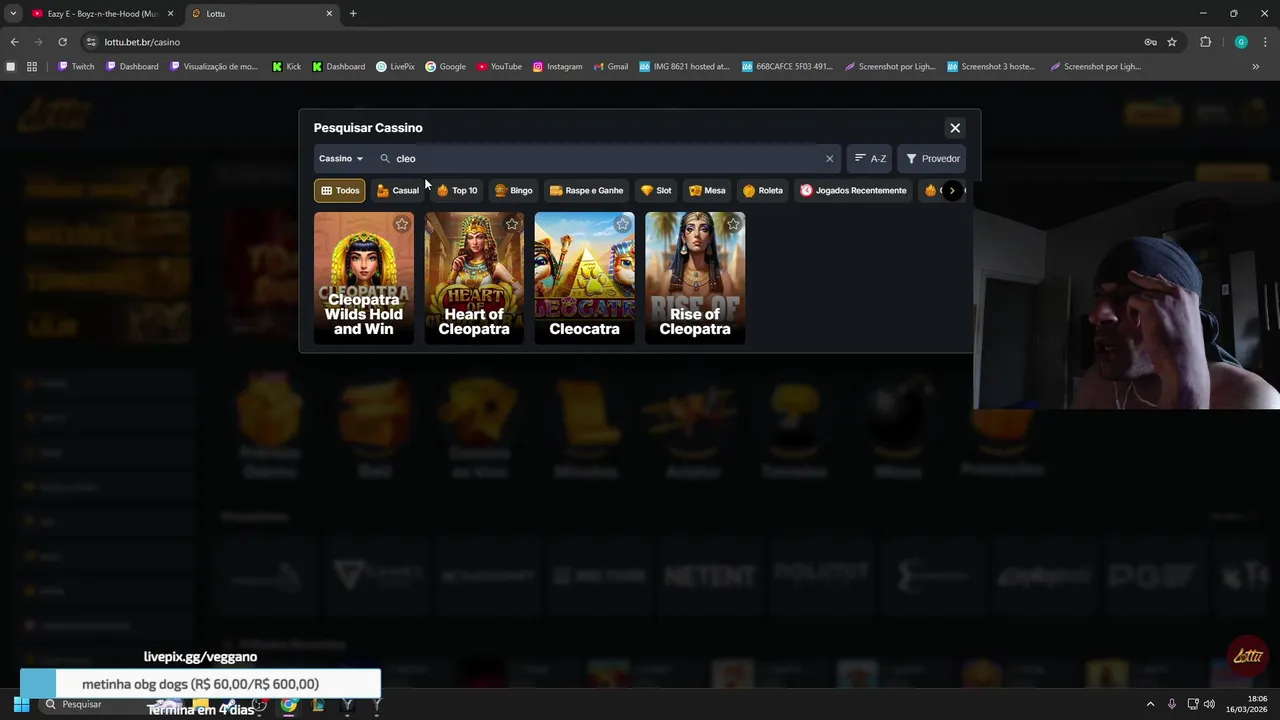The height and width of the screenshot is (720, 1280).
Task: Close the Pesquisar Cassino search dialog
Action: point(955,128)
